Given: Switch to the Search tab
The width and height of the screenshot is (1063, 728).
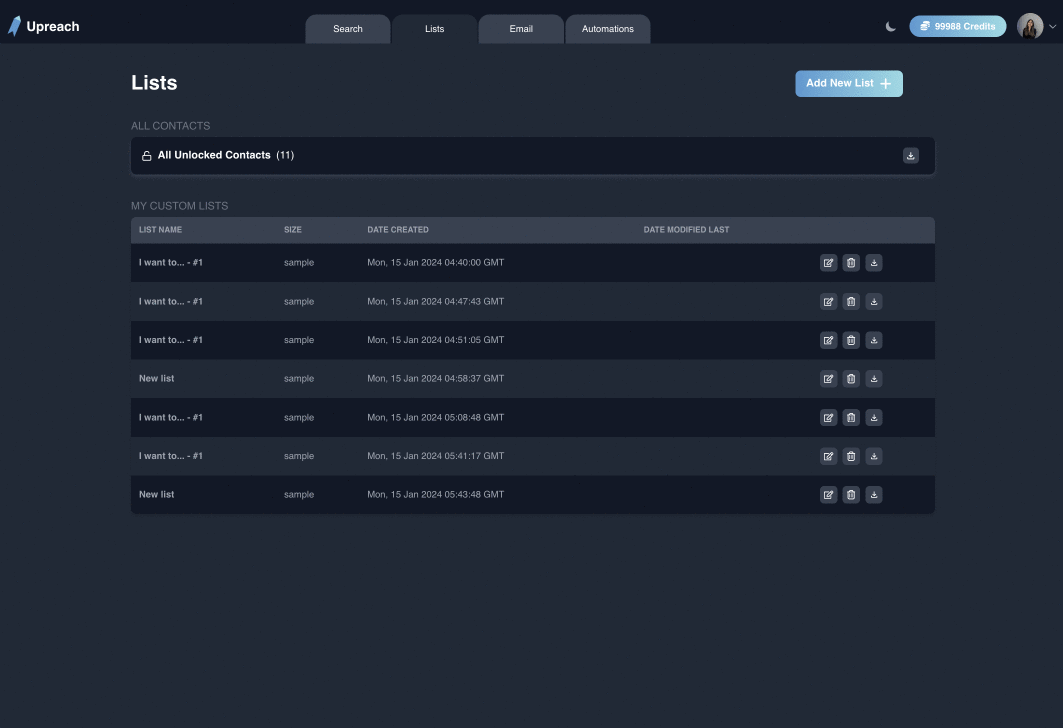Looking at the screenshot, I should pos(348,29).
